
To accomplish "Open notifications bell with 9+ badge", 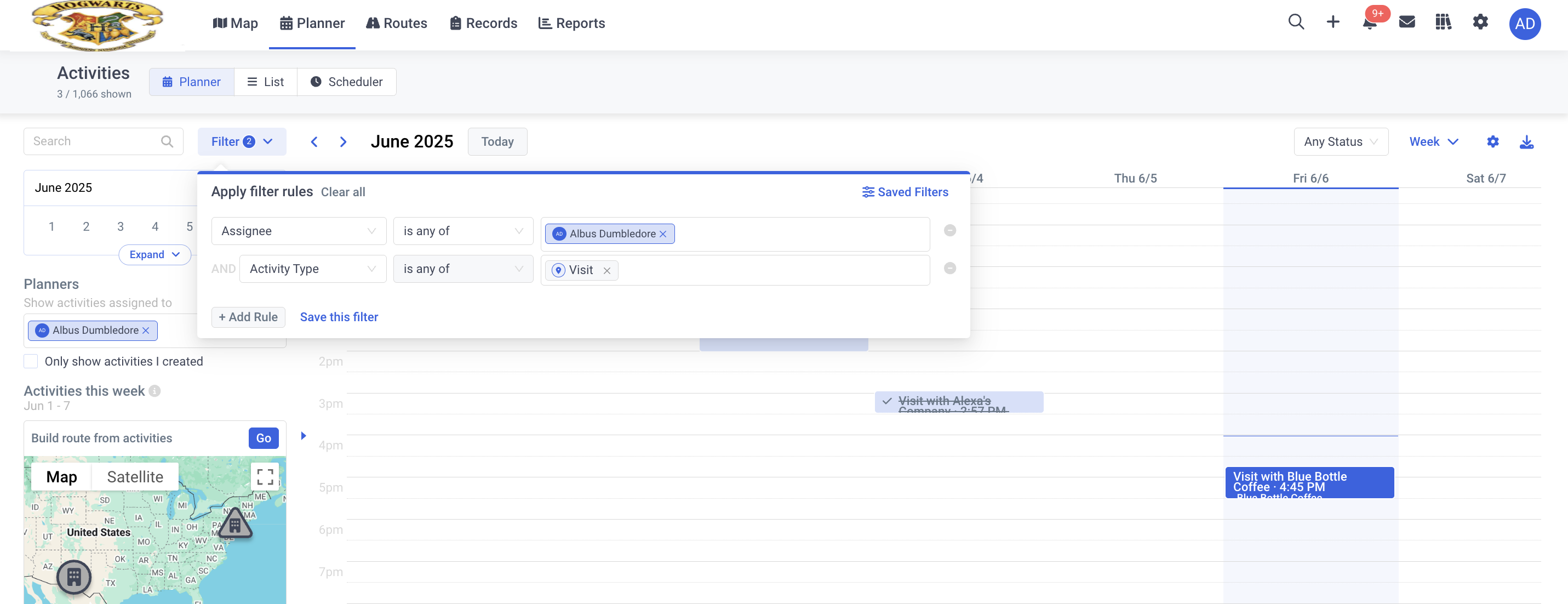I will click(x=1370, y=23).
